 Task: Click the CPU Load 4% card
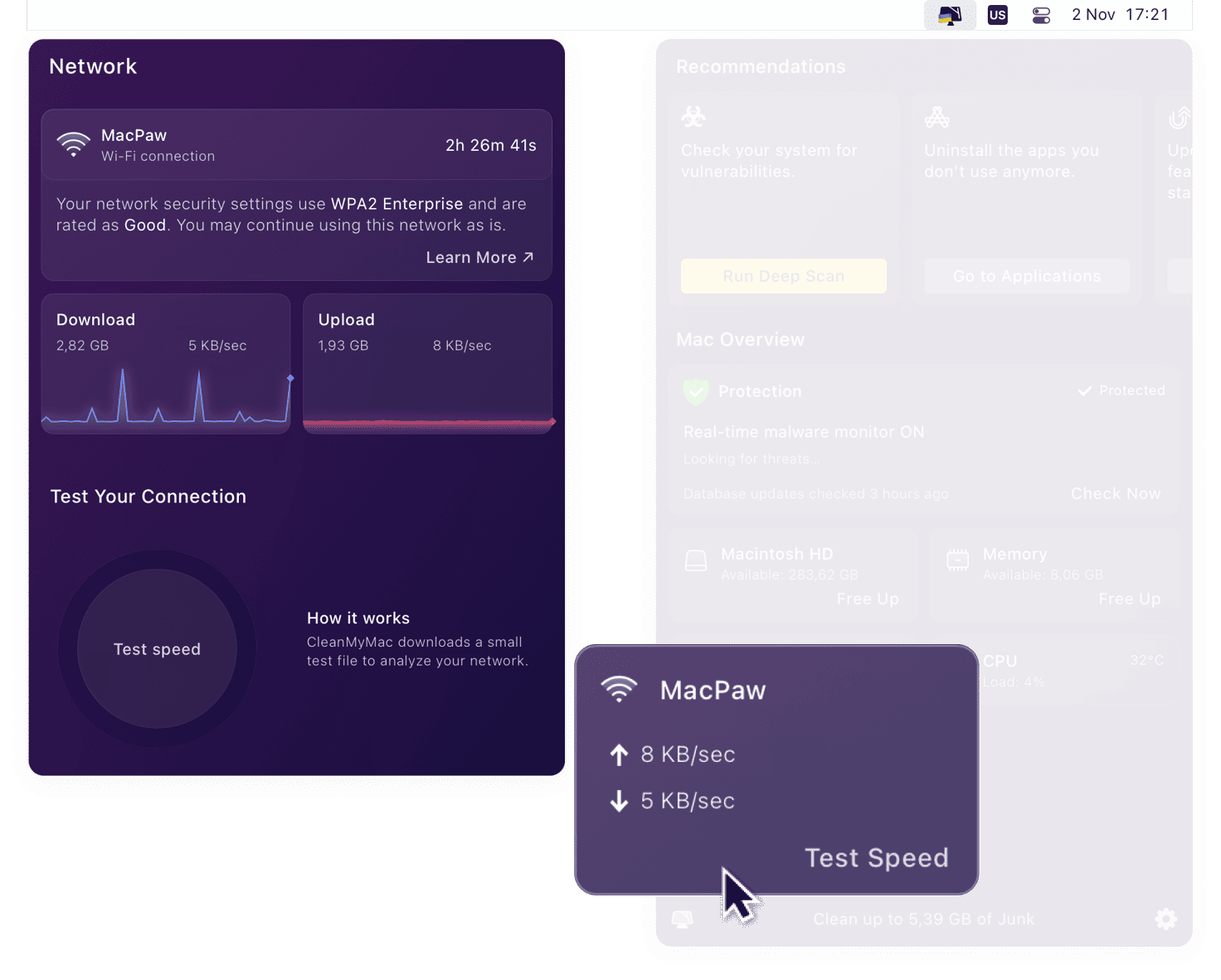(1078, 672)
